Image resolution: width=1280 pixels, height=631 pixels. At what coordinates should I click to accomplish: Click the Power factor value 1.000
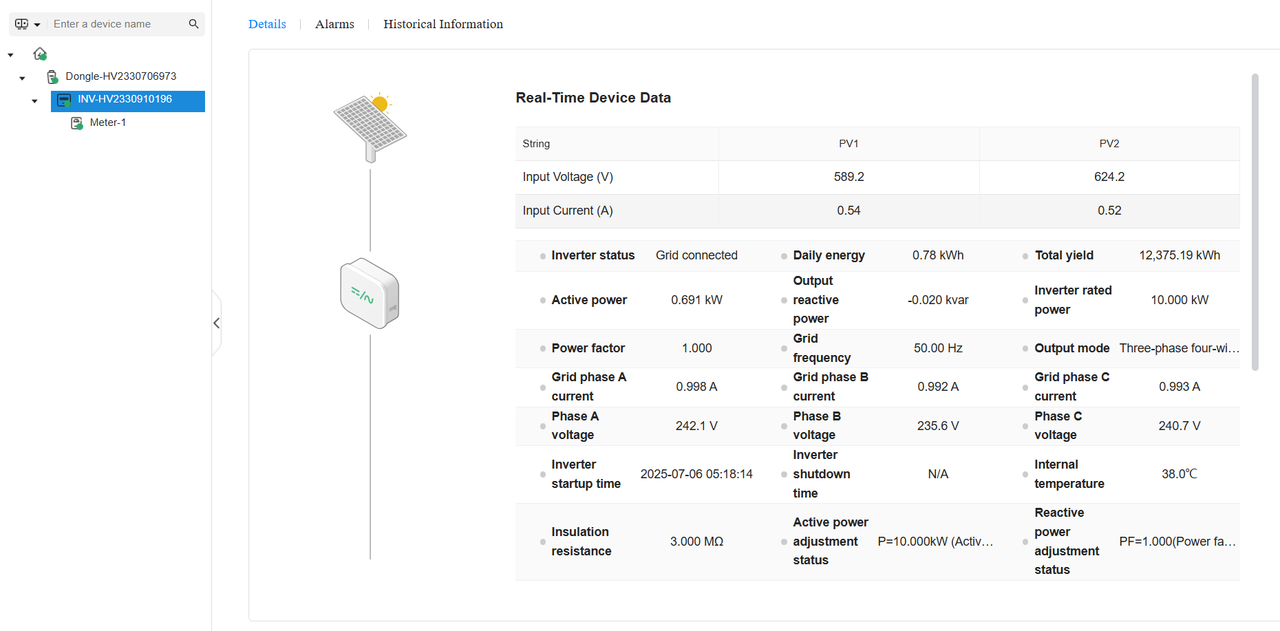pos(696,348)
